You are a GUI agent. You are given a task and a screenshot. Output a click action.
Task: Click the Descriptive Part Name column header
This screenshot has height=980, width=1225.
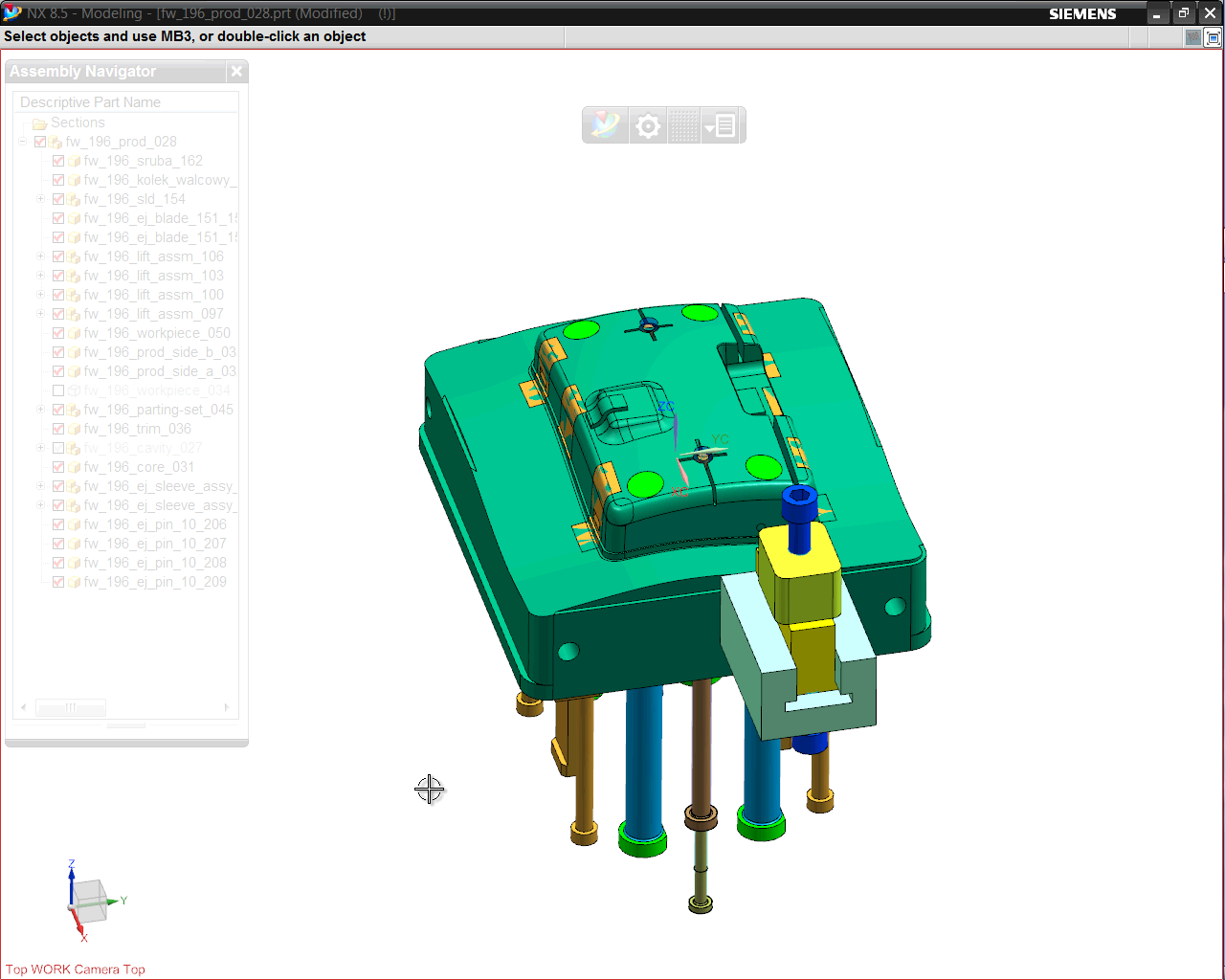click(x=125, y=102)
